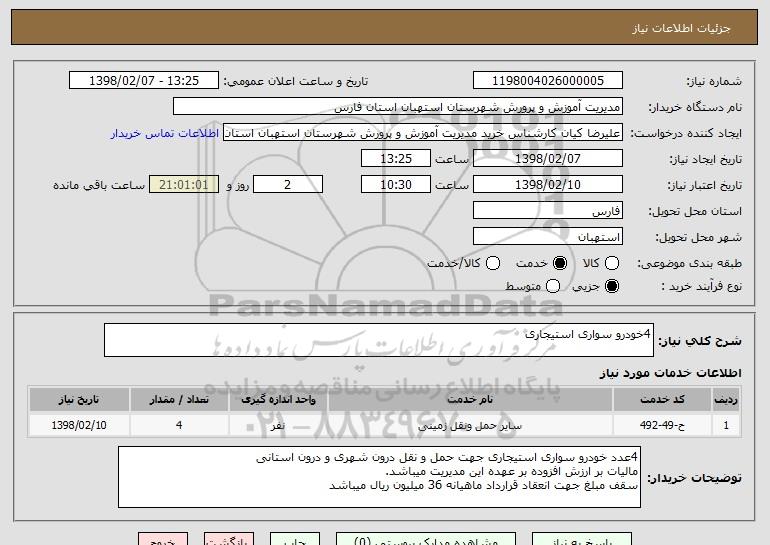Click the جزئیات اطلاعات نیاز header title
770x545 pixels.
click(x=681, y=28)
